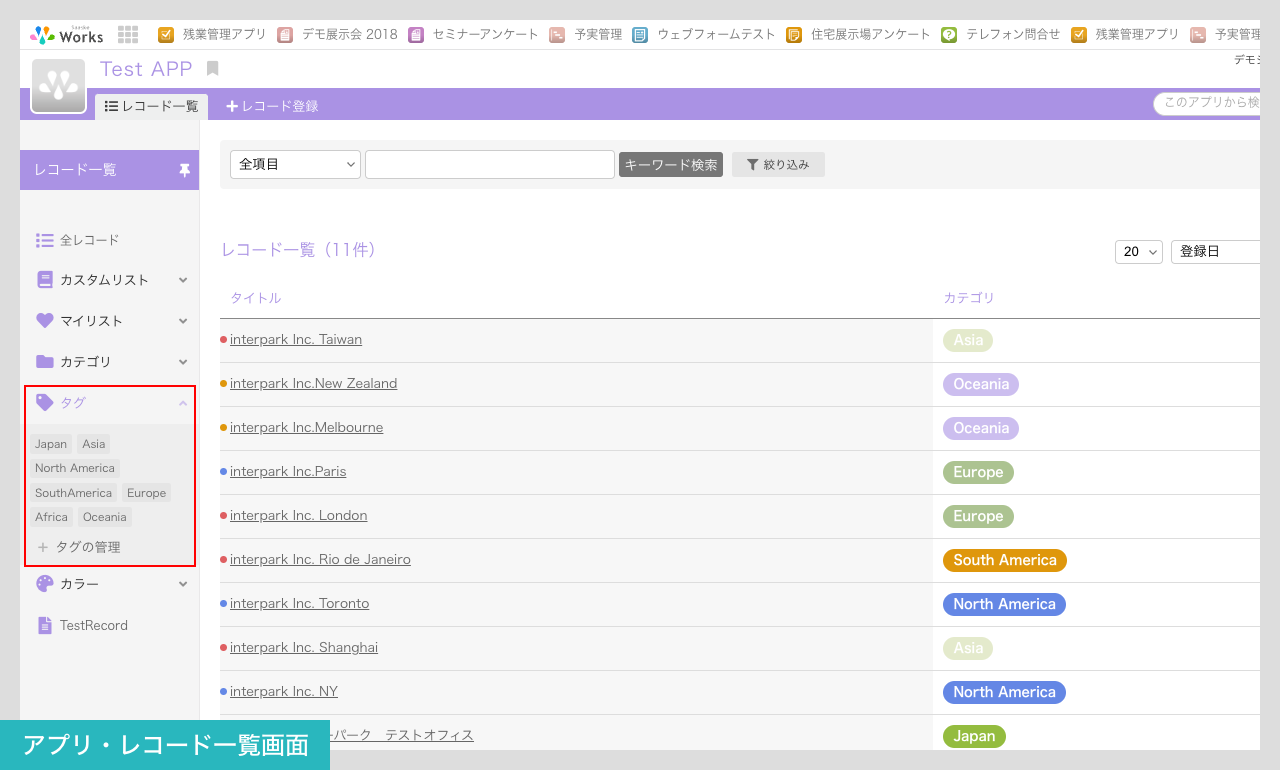Click the bookmark icon beside Test APP
Screen dimensions: 1280x770
(212, 69)
